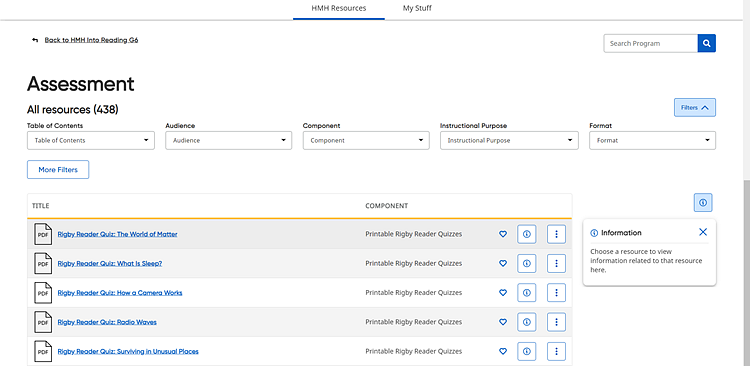Viewport: 750px width, 366px height.
Task: Click the page vertical scrollbar thumb
Action: (x=747, y=273)
